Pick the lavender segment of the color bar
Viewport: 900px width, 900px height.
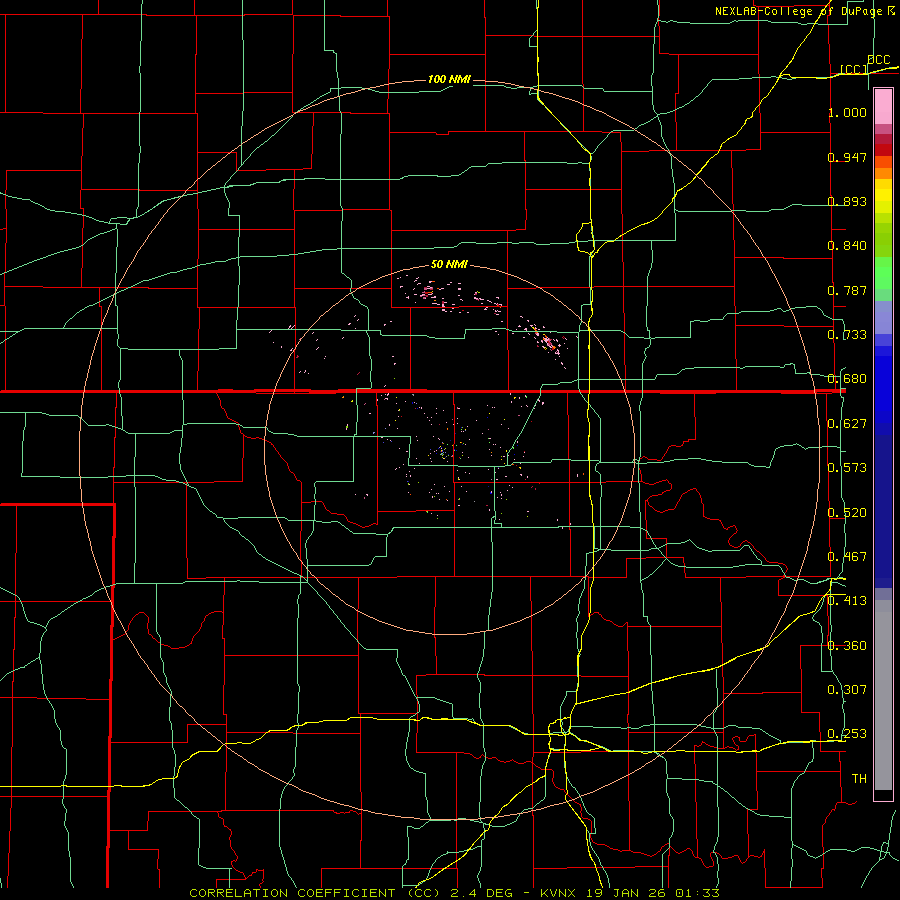coord(883,317)
